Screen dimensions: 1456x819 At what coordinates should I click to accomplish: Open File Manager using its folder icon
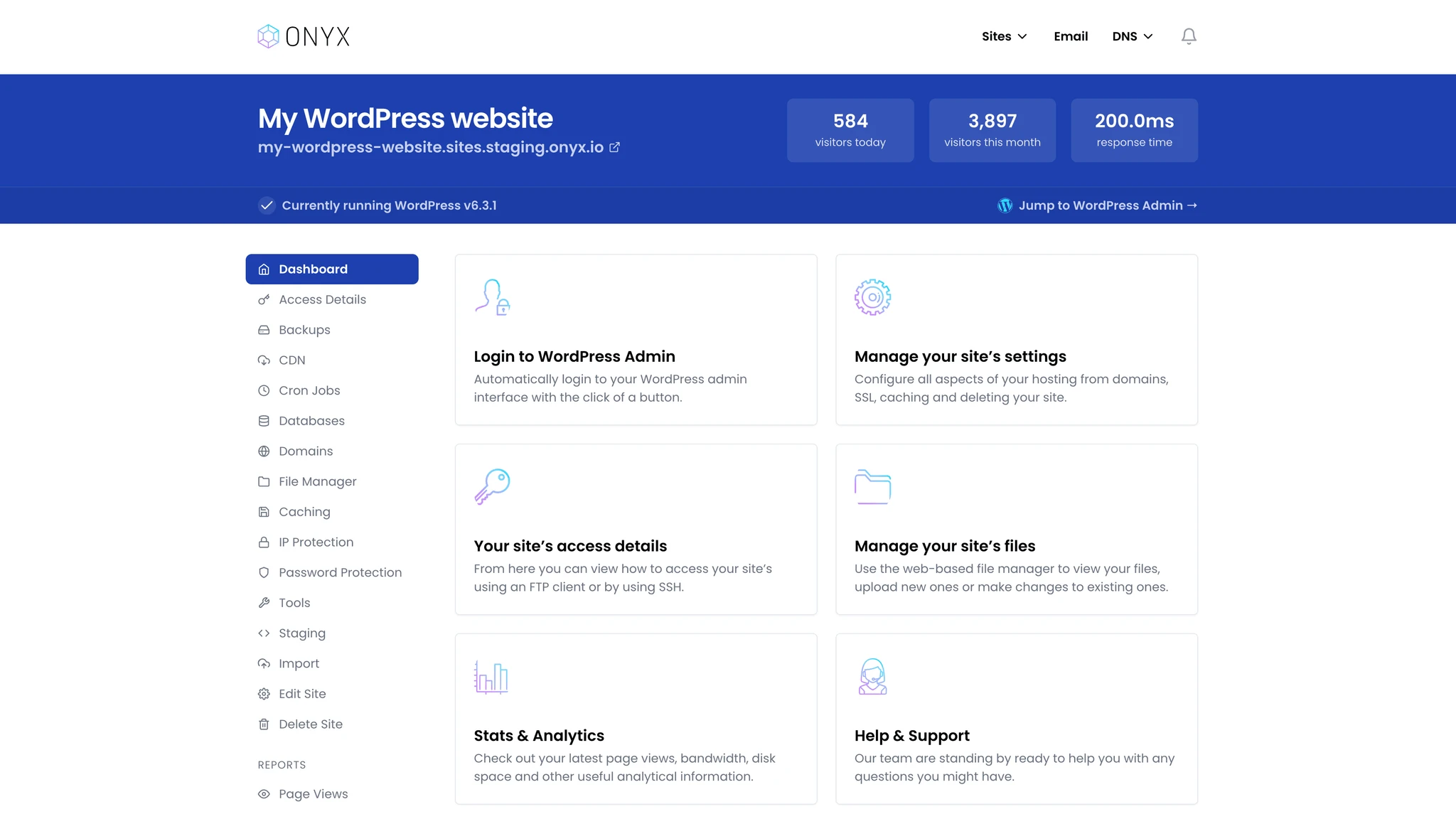(x=264, y=481)
